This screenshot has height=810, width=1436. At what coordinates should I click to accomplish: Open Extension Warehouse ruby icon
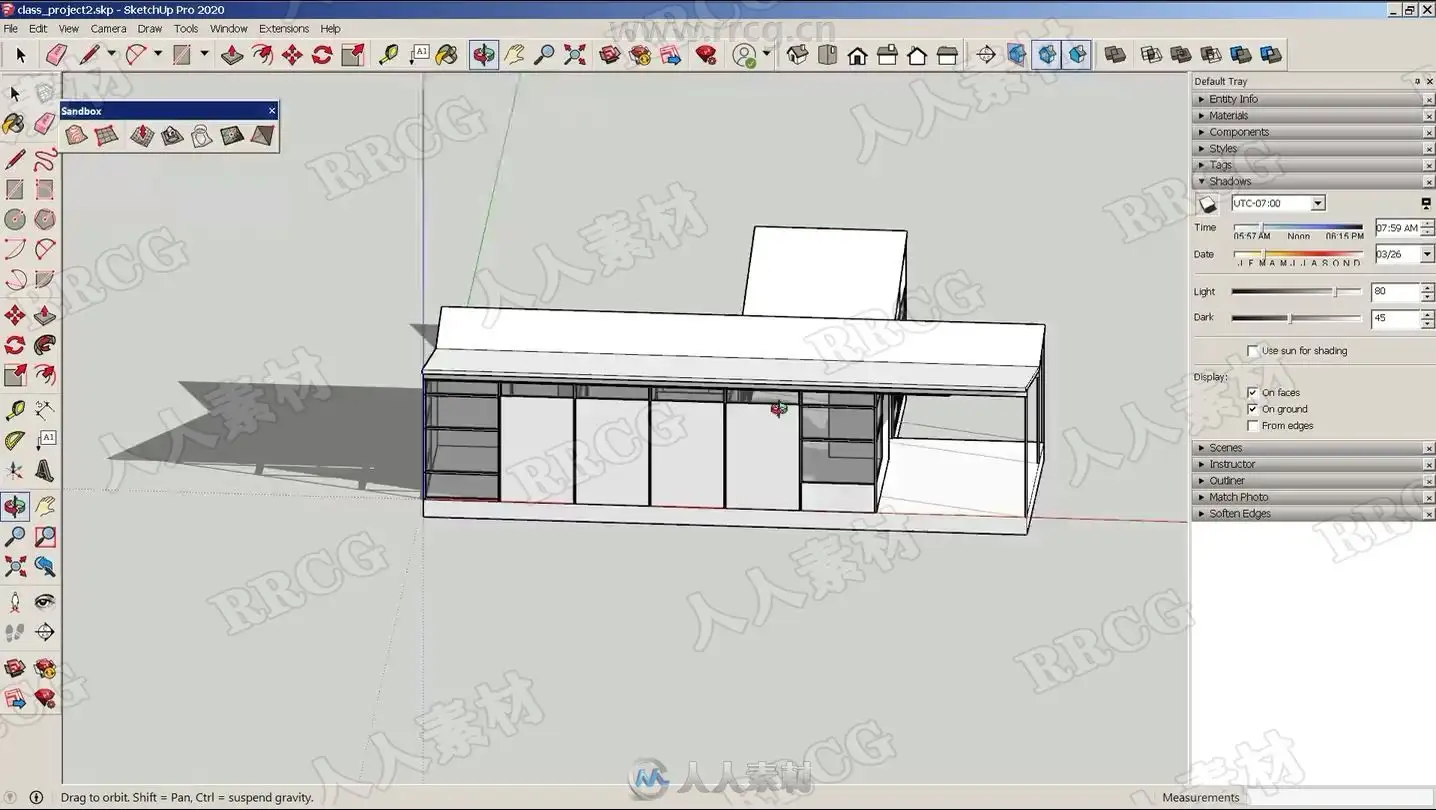tap(706, 55)
